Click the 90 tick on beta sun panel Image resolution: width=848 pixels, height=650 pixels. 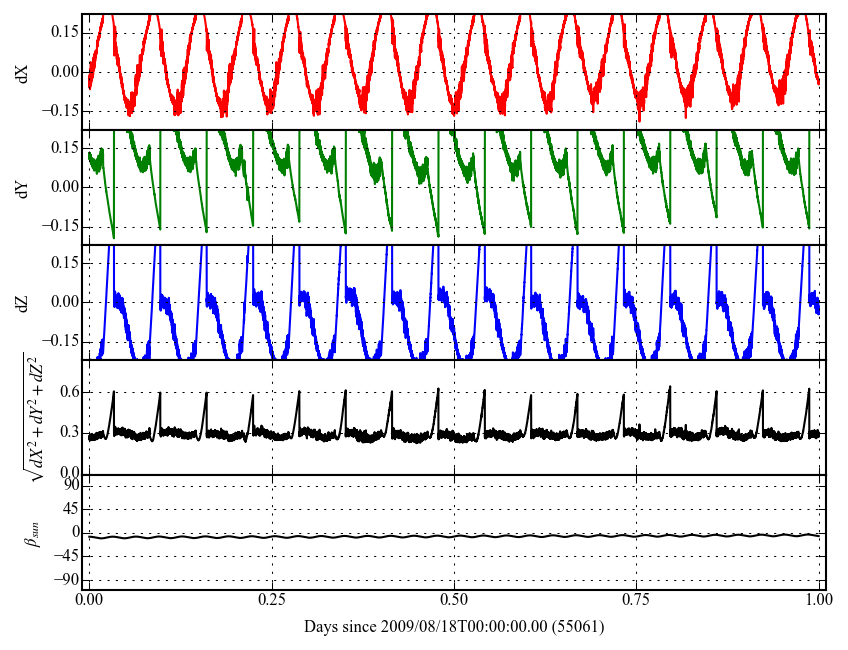coord(71,485)
